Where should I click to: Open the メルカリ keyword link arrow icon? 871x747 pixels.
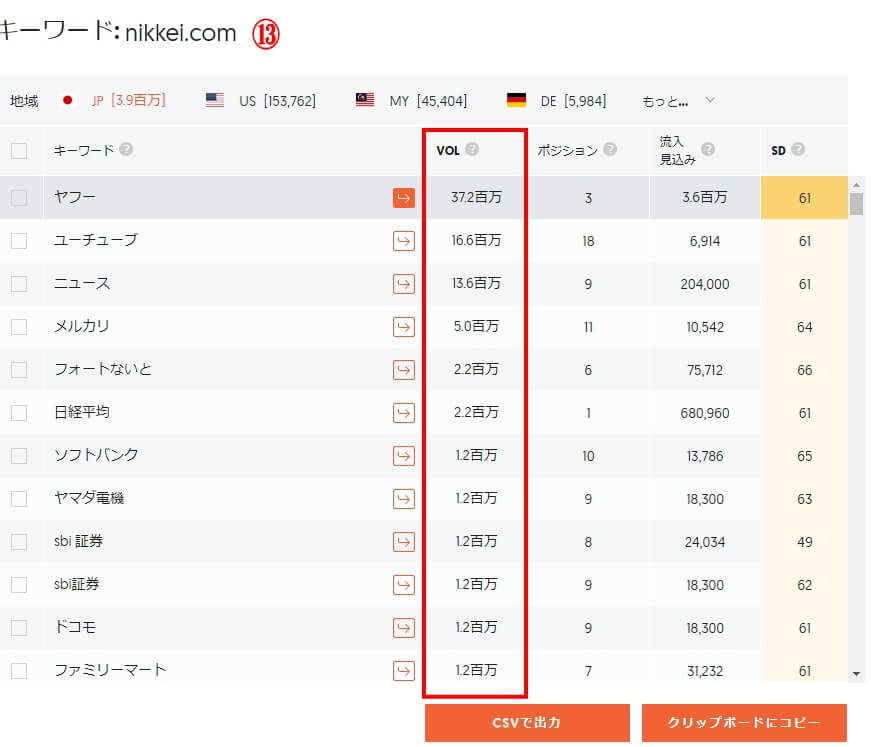pyautogui.click(x=404, y=327)
